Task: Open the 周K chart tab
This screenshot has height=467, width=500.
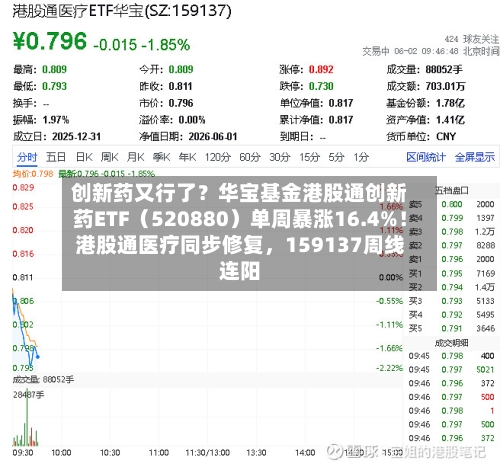Action: point(110,157)
